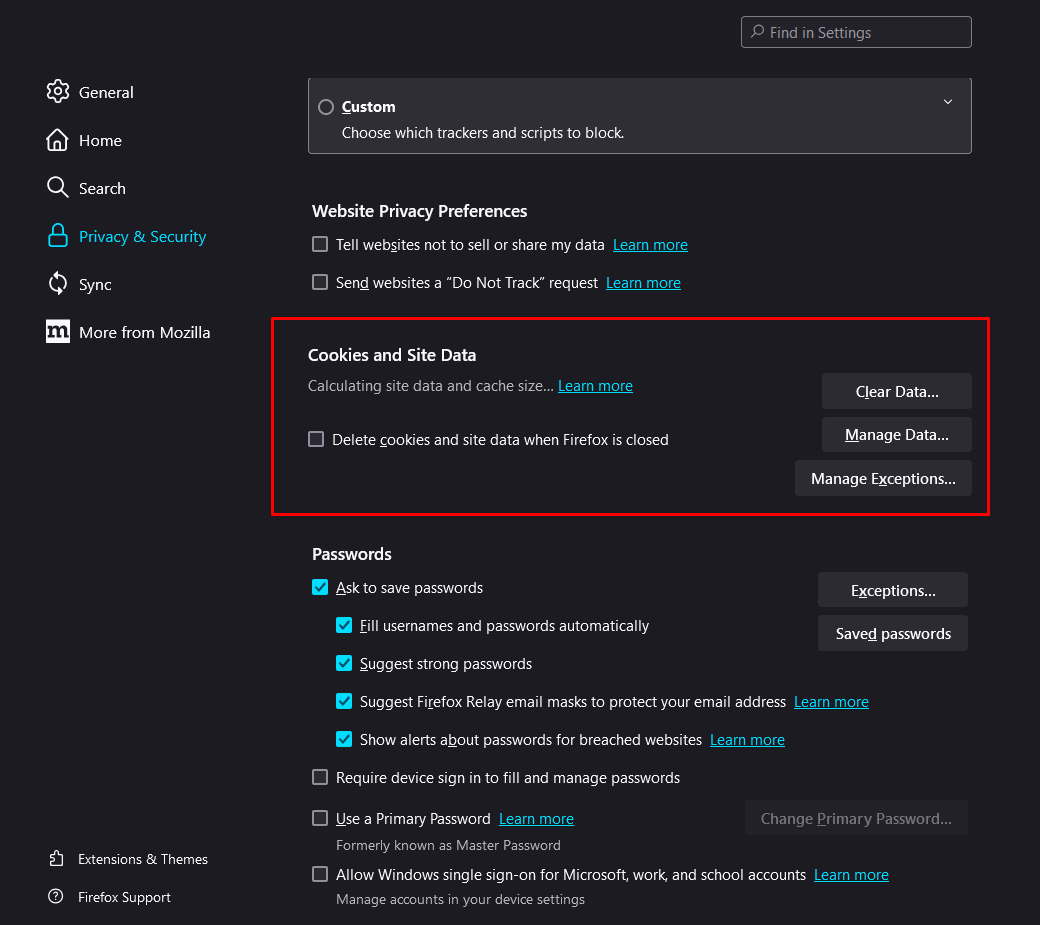Uncheck Suggest strong passwords
1040x925 pixels.
point(344,662)
